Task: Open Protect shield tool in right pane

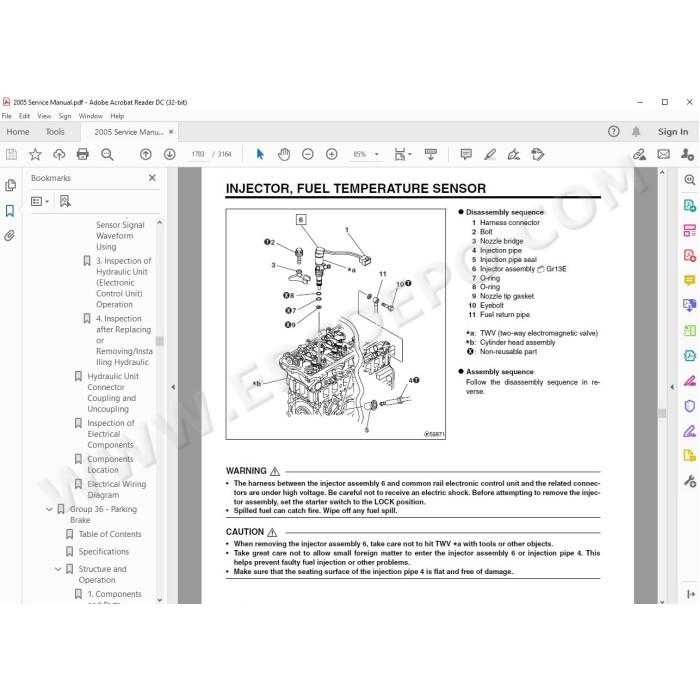Action: [689, 406]
